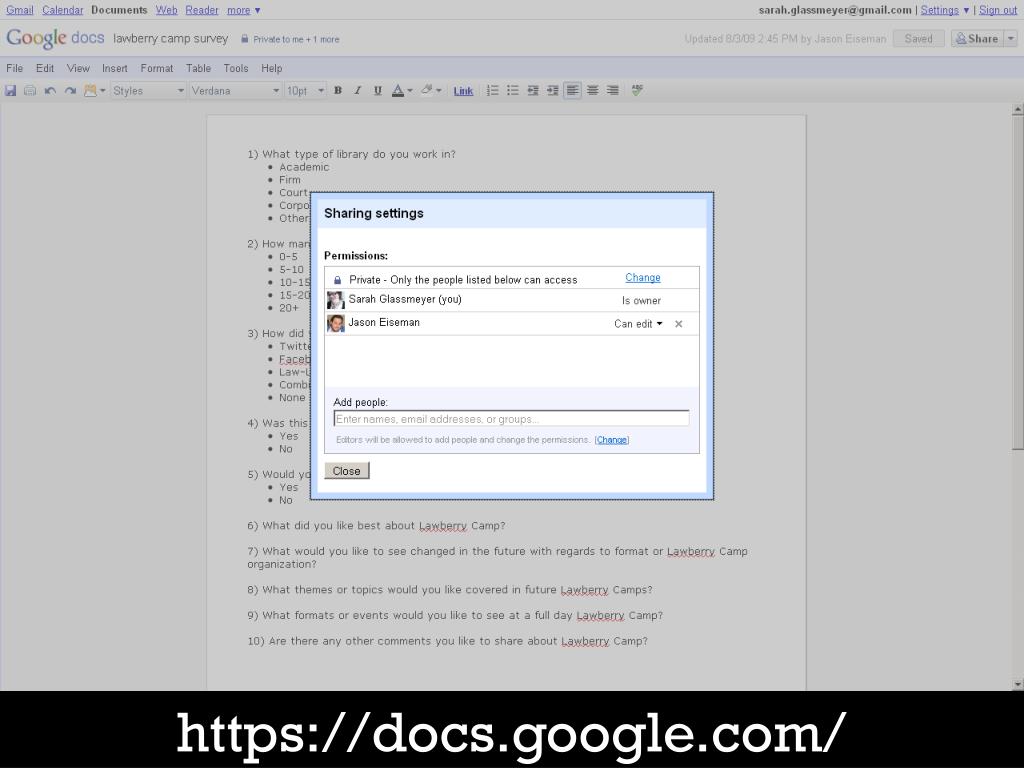The width and height of the screenshot is (1024, 768).
Task: Expand the Settings dropdown arrow
Action: point(966,10)
